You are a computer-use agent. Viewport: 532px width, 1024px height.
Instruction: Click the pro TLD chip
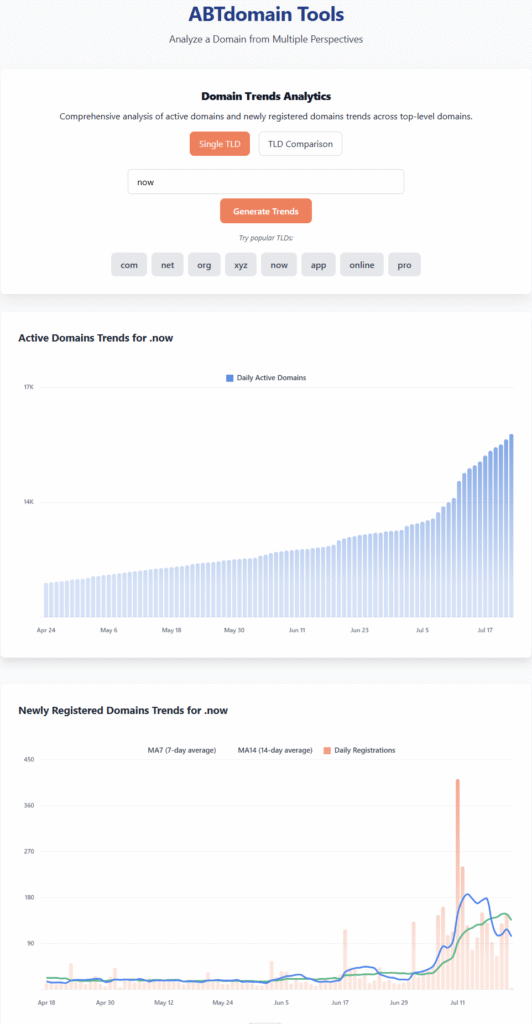tap(405, 265)
